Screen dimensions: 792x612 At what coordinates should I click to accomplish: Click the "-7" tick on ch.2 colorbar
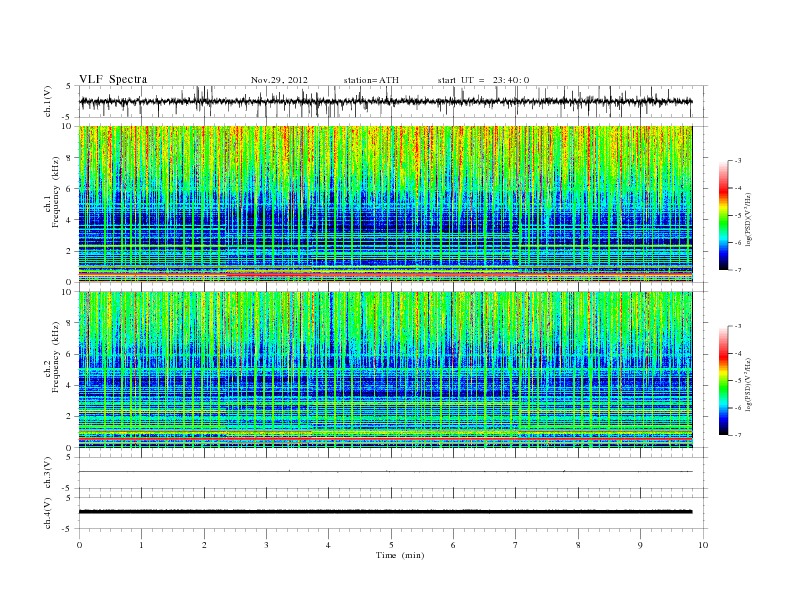(738, 435)
